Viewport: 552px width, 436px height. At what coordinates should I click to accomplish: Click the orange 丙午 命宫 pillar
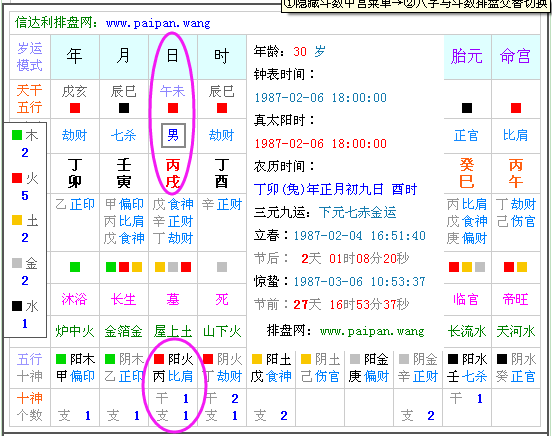[516, 173]
